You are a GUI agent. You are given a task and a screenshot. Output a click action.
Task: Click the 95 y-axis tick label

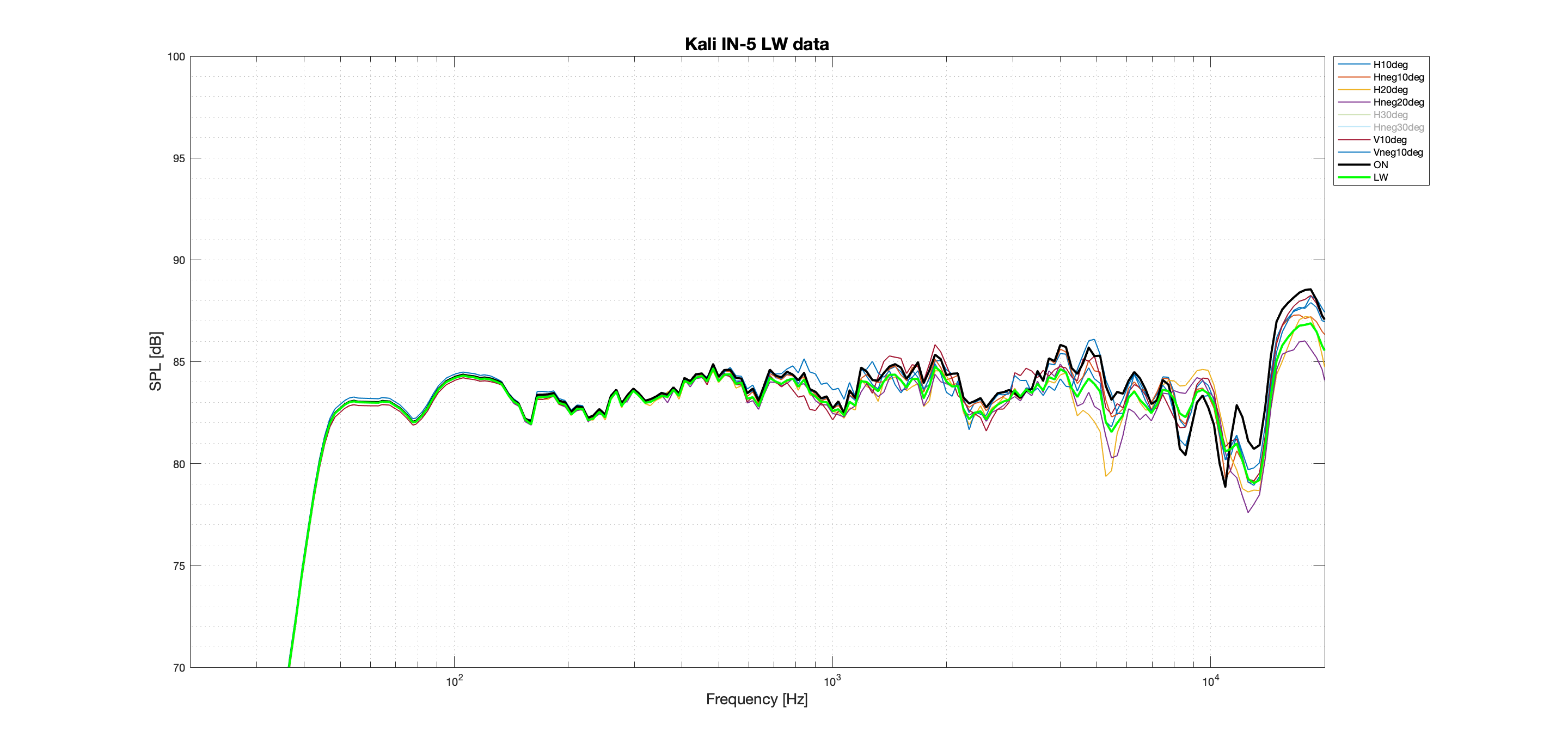coord(179,158)
